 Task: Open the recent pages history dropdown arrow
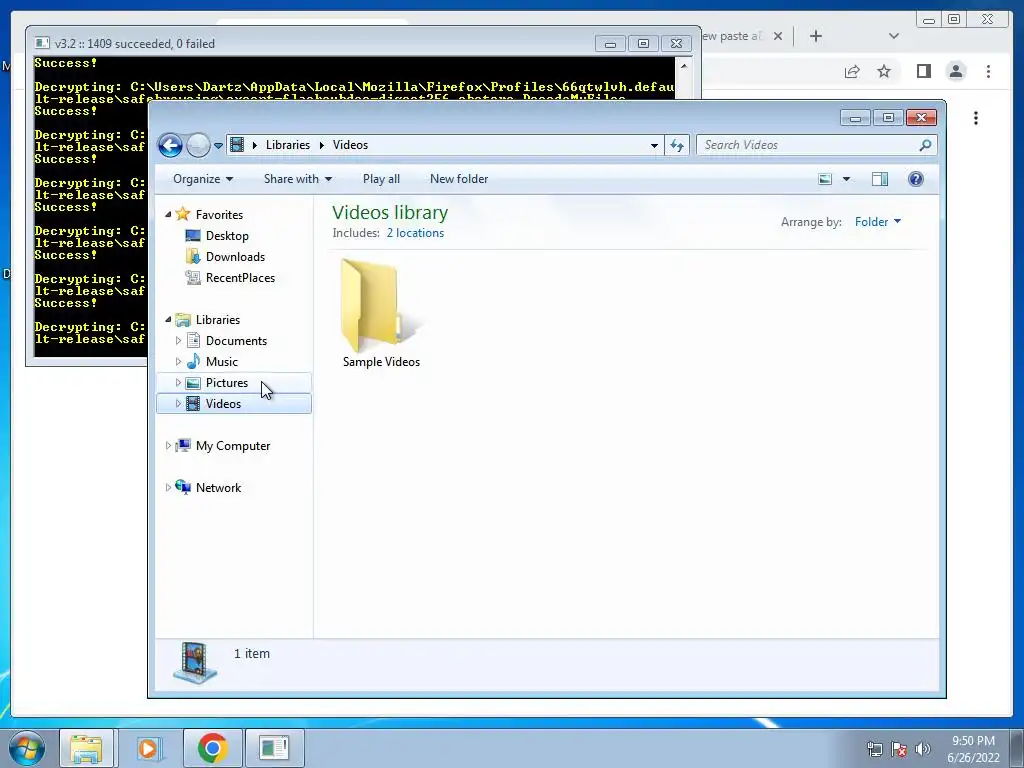pyautogui.click(x=218, y=146)
